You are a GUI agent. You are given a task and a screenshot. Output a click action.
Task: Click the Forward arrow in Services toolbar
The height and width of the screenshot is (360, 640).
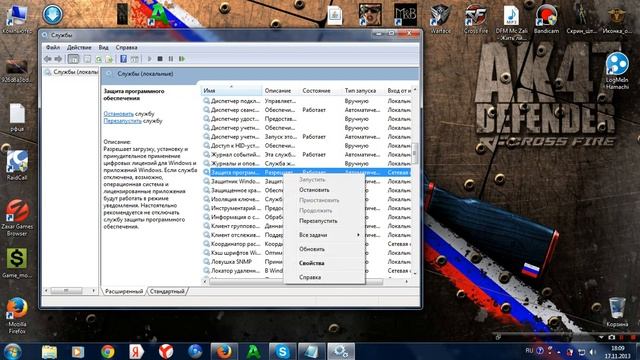pyautogui.click(x=58, y=59)
